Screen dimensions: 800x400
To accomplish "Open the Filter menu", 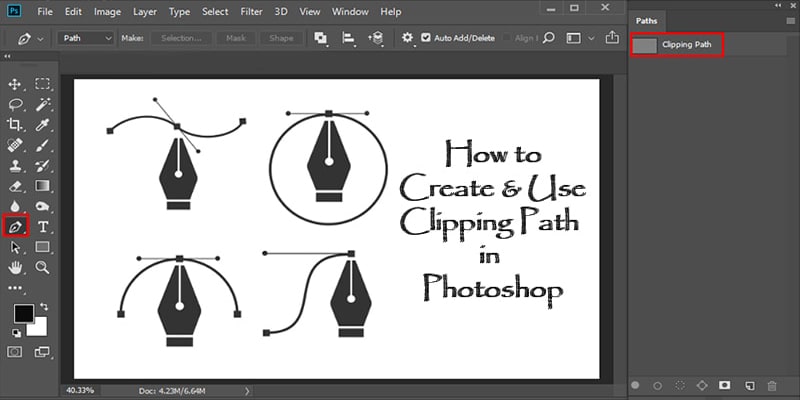I will [x=251, y=11].
